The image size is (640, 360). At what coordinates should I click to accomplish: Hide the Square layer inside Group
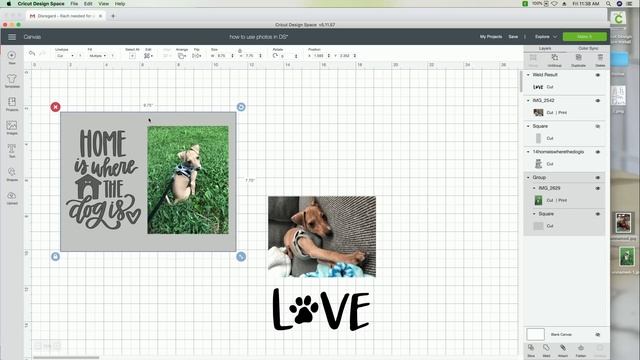pyautogui.click(x=598, y=214)
